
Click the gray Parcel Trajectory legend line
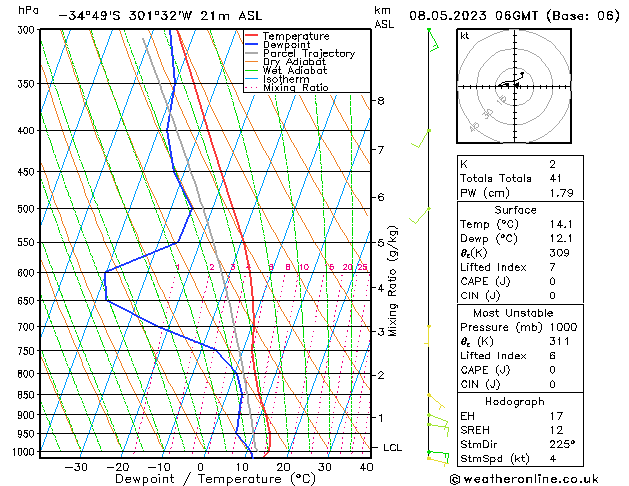tap(252, 53)
